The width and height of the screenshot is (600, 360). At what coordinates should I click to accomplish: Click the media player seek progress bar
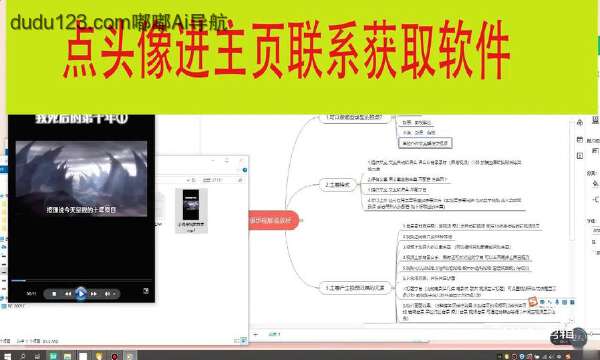click(81, 281)
